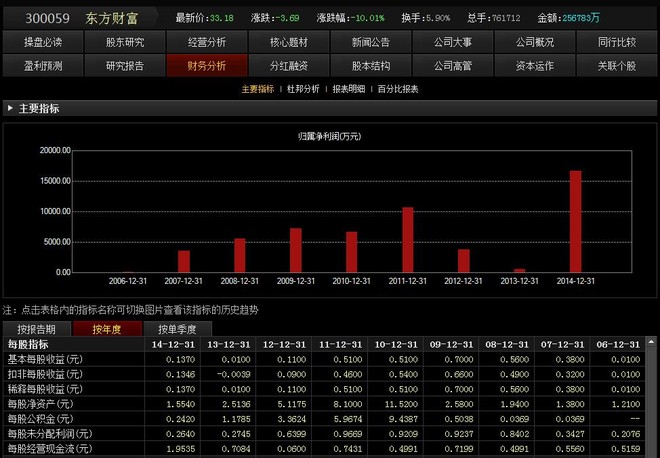Click the amount value 256783万
The image size is (660, 458).
pyautogui.click(x=581, y=18)
